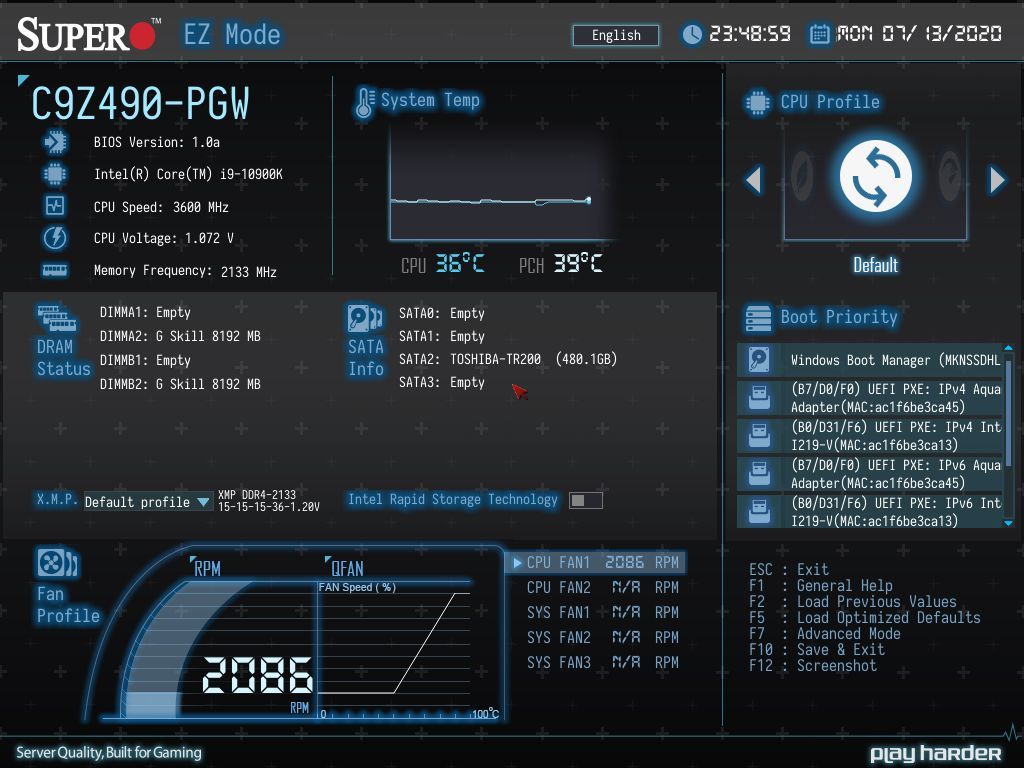The height and width of the screenshot is (768, 1024).
Task: Select the SYS FAN2 row
Action: (x=602, y=637)
